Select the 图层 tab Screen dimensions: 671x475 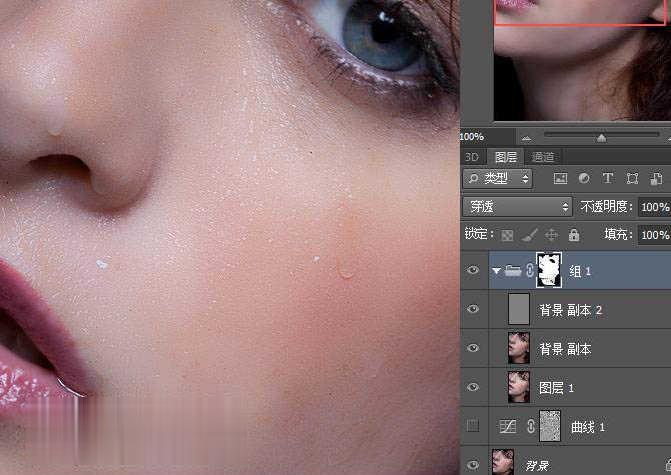(x=506, y=157)
